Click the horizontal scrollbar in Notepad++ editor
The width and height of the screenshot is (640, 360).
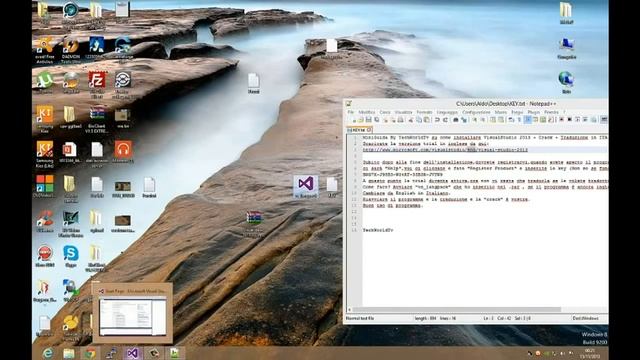pyautogui.click(x=456, y=310)
